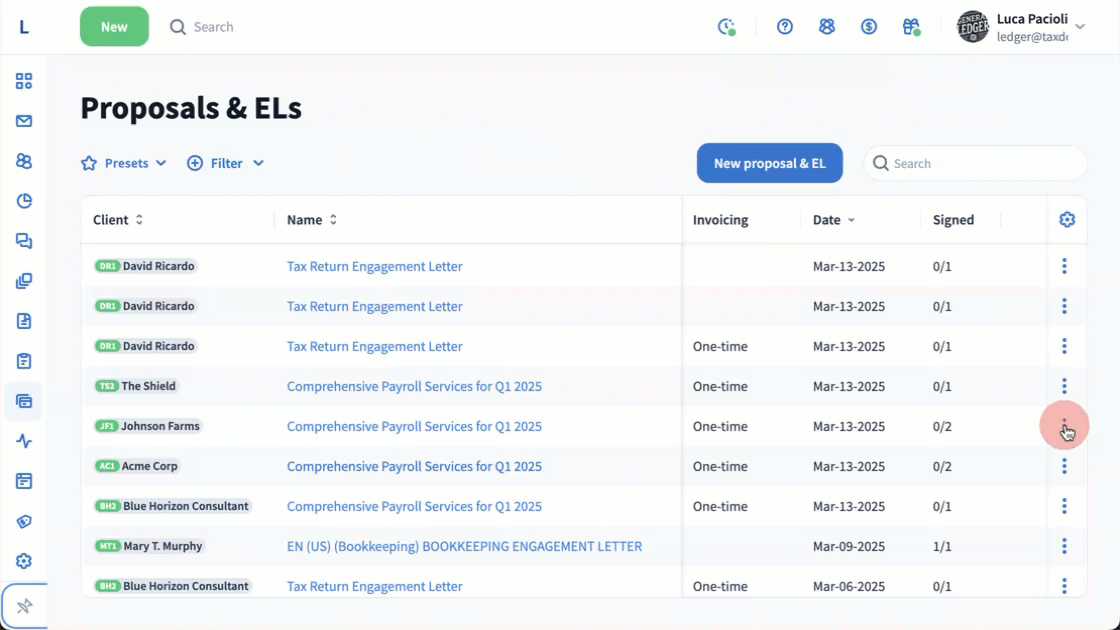Open three-dot menu for Mary T. Murphy row
The image size is (1120, 630).
point(1064,546)
